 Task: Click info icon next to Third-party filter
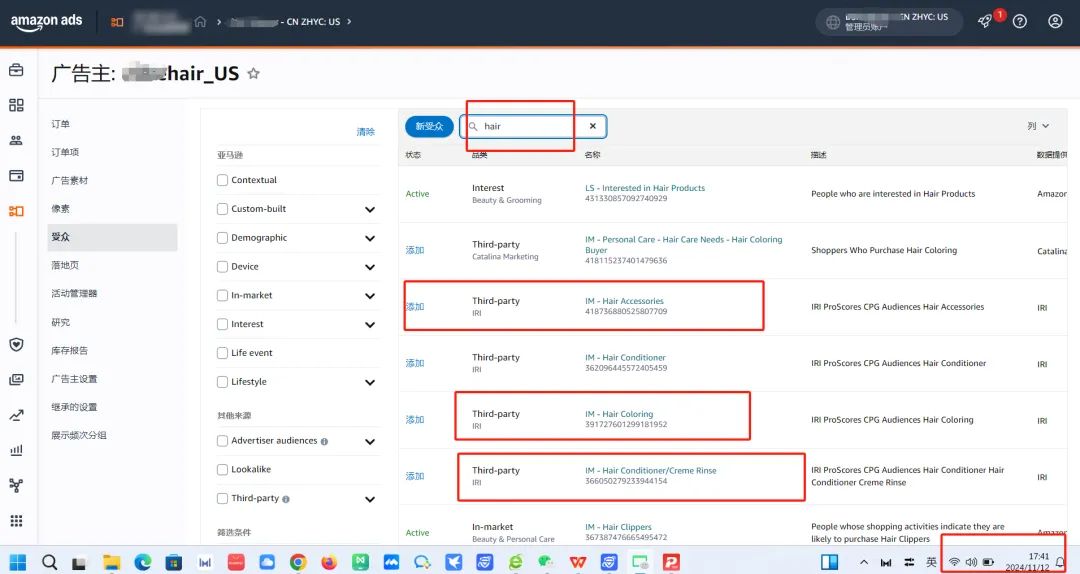click(286, 499)
